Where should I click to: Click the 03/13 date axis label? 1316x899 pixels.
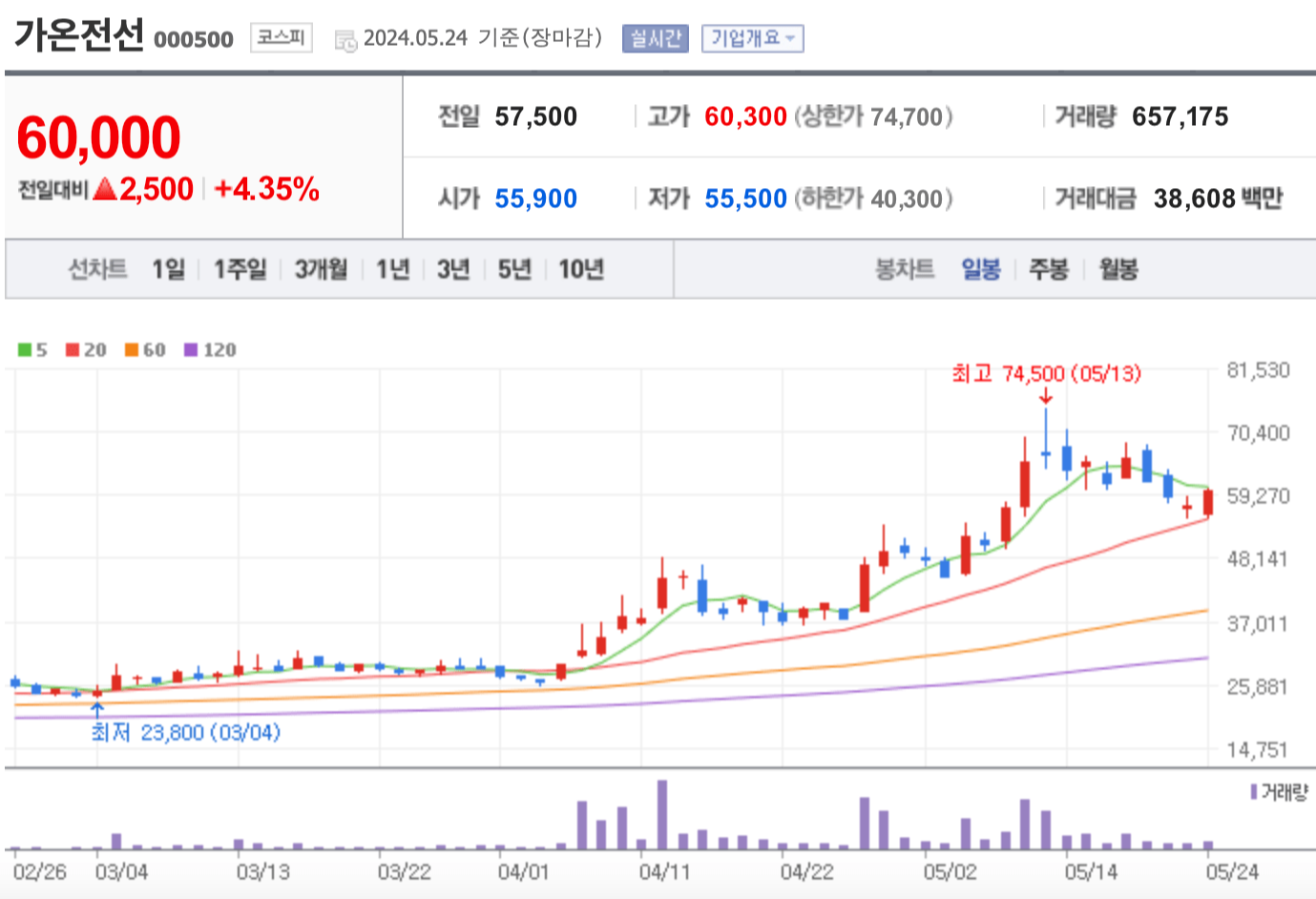tap(262, 871)
